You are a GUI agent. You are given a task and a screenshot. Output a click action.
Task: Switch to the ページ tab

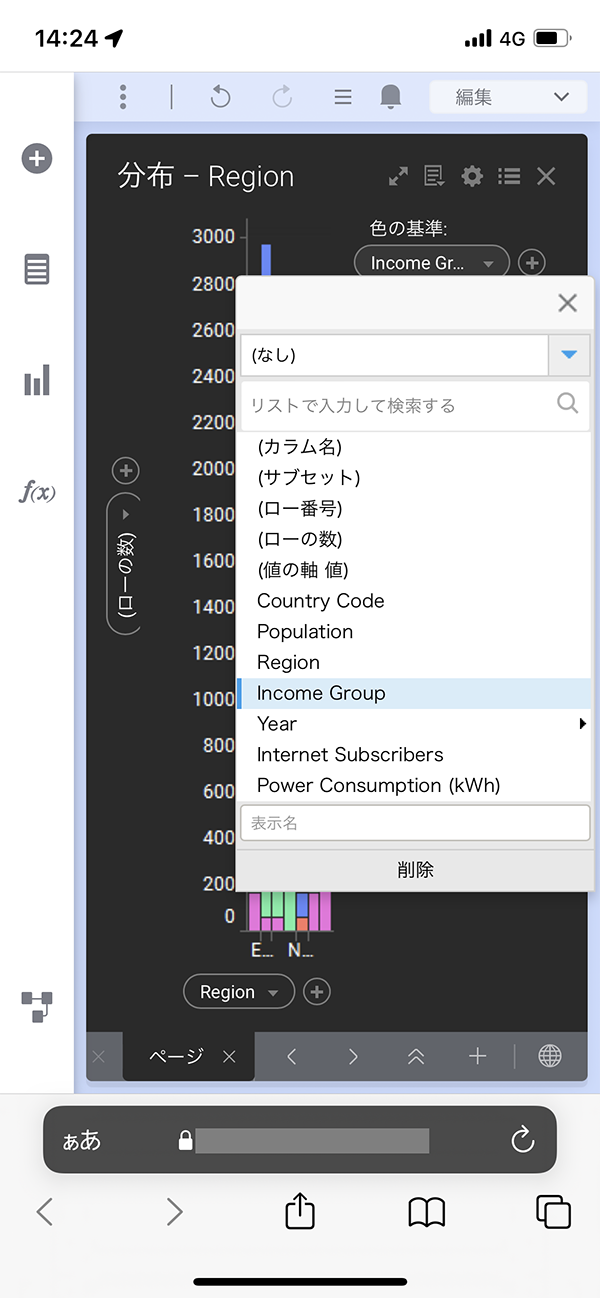176,1056
